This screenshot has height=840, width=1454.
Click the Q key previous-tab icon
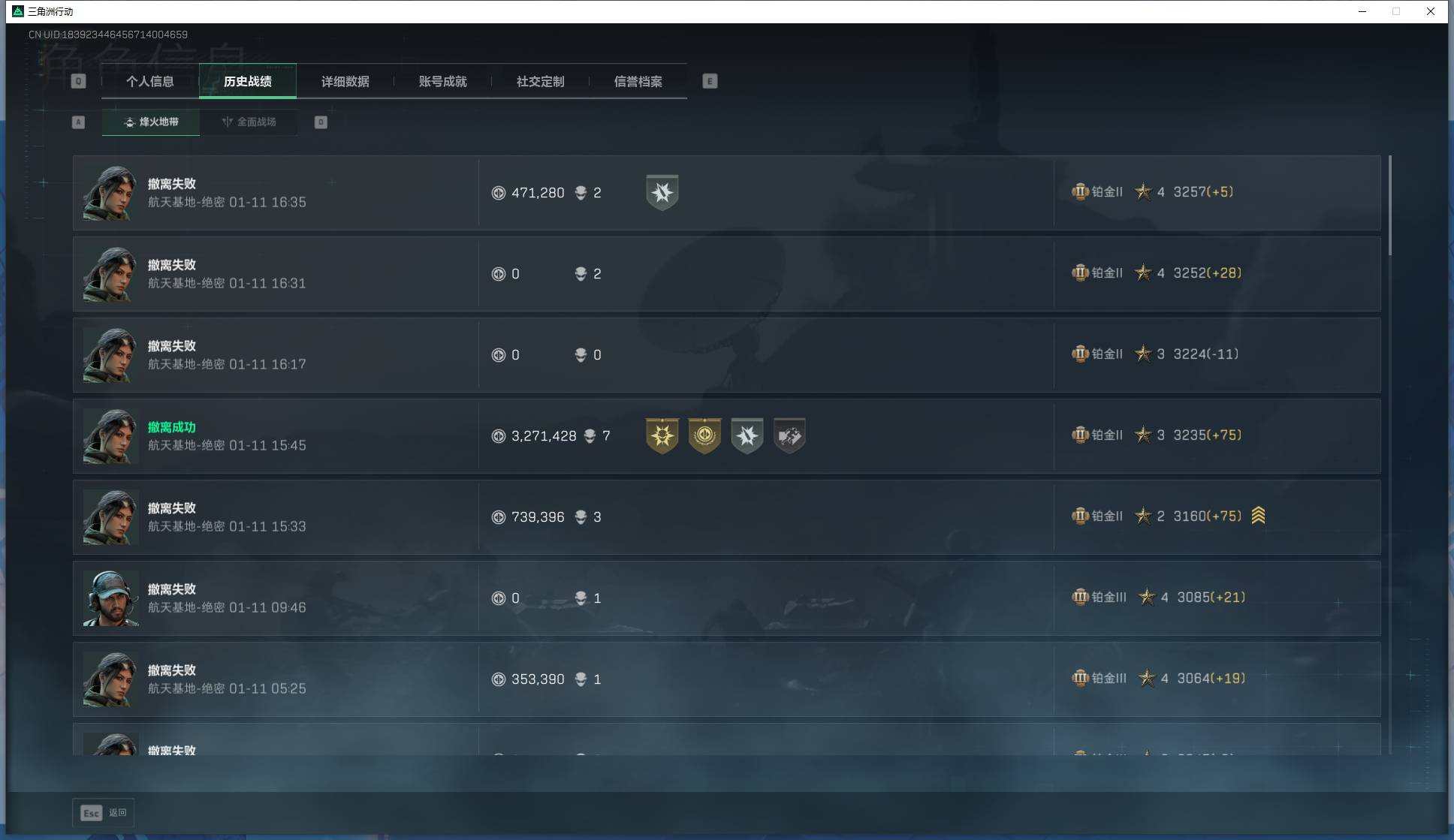coord(79,81)
